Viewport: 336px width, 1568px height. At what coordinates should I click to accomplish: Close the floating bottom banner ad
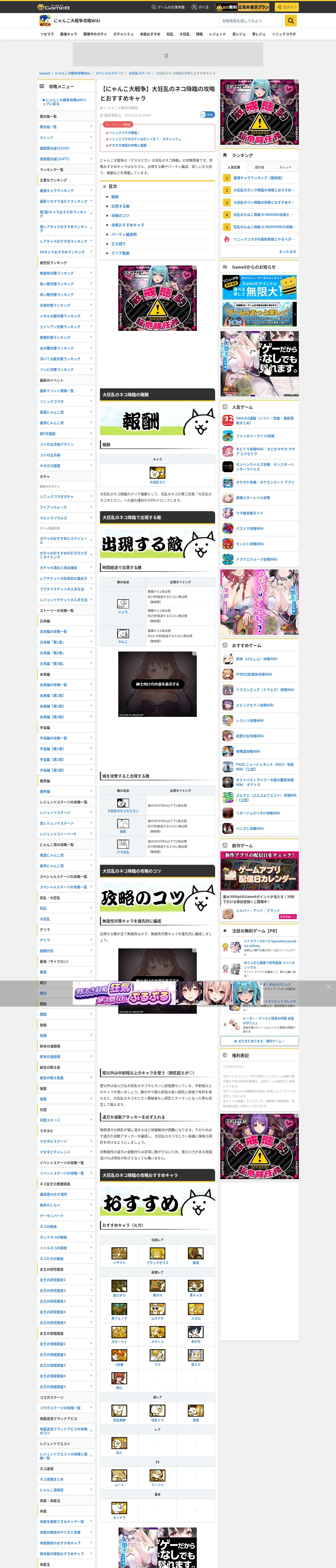click(328, 987)
